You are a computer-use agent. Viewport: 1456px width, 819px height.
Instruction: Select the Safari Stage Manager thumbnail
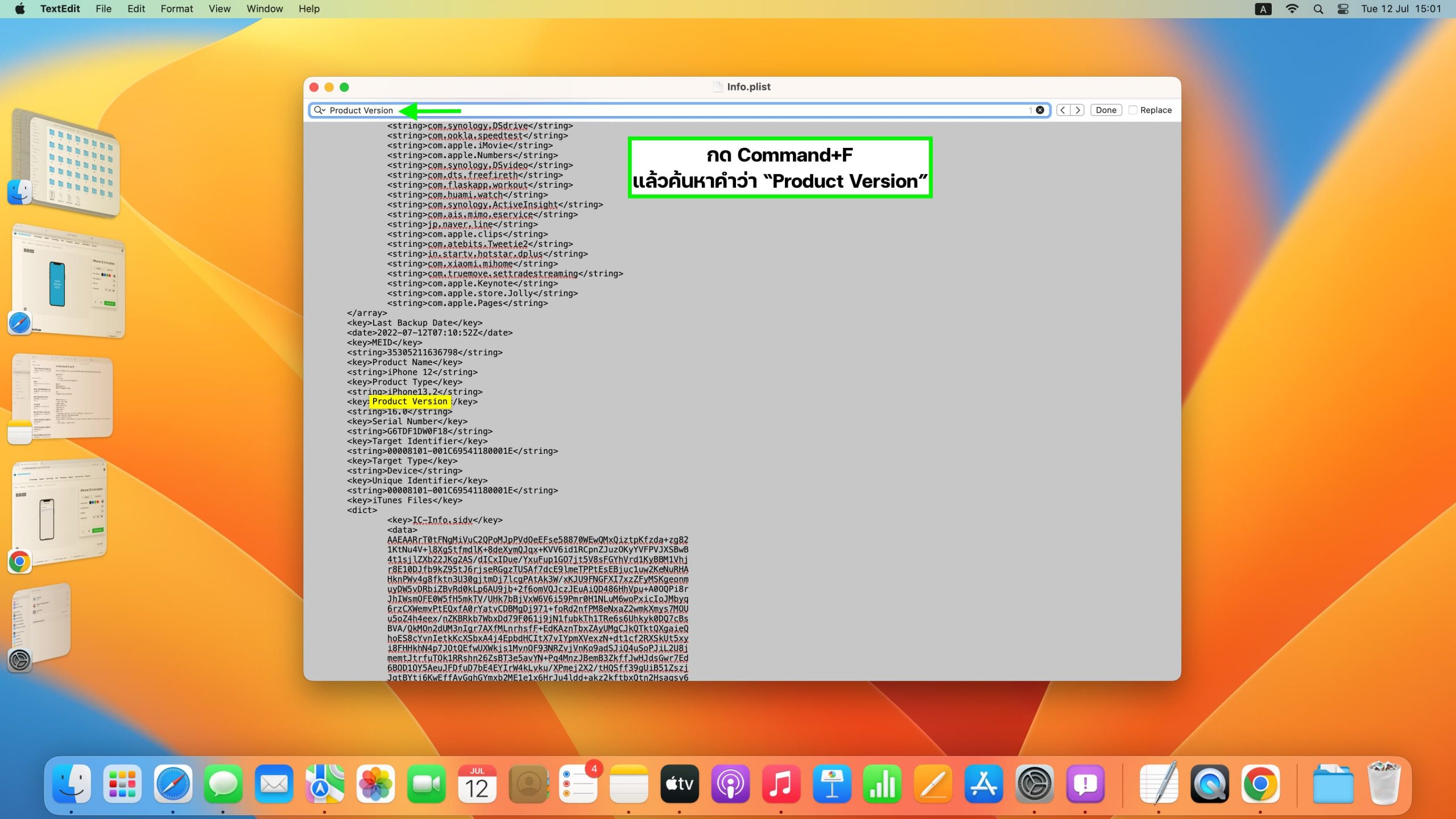tap(68, 279)
